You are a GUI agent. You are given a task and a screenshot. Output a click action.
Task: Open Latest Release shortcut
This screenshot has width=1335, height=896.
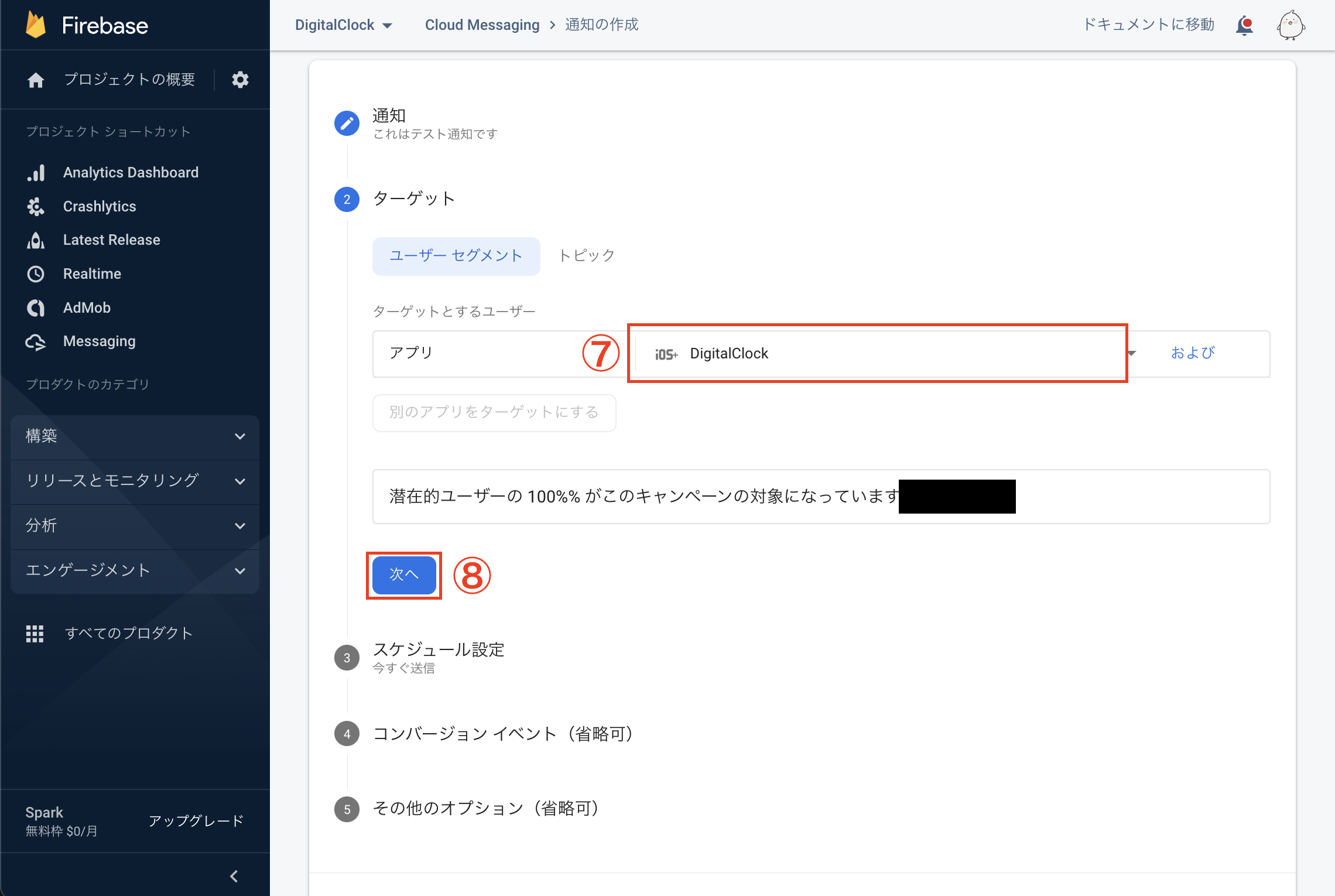point(111,240)
